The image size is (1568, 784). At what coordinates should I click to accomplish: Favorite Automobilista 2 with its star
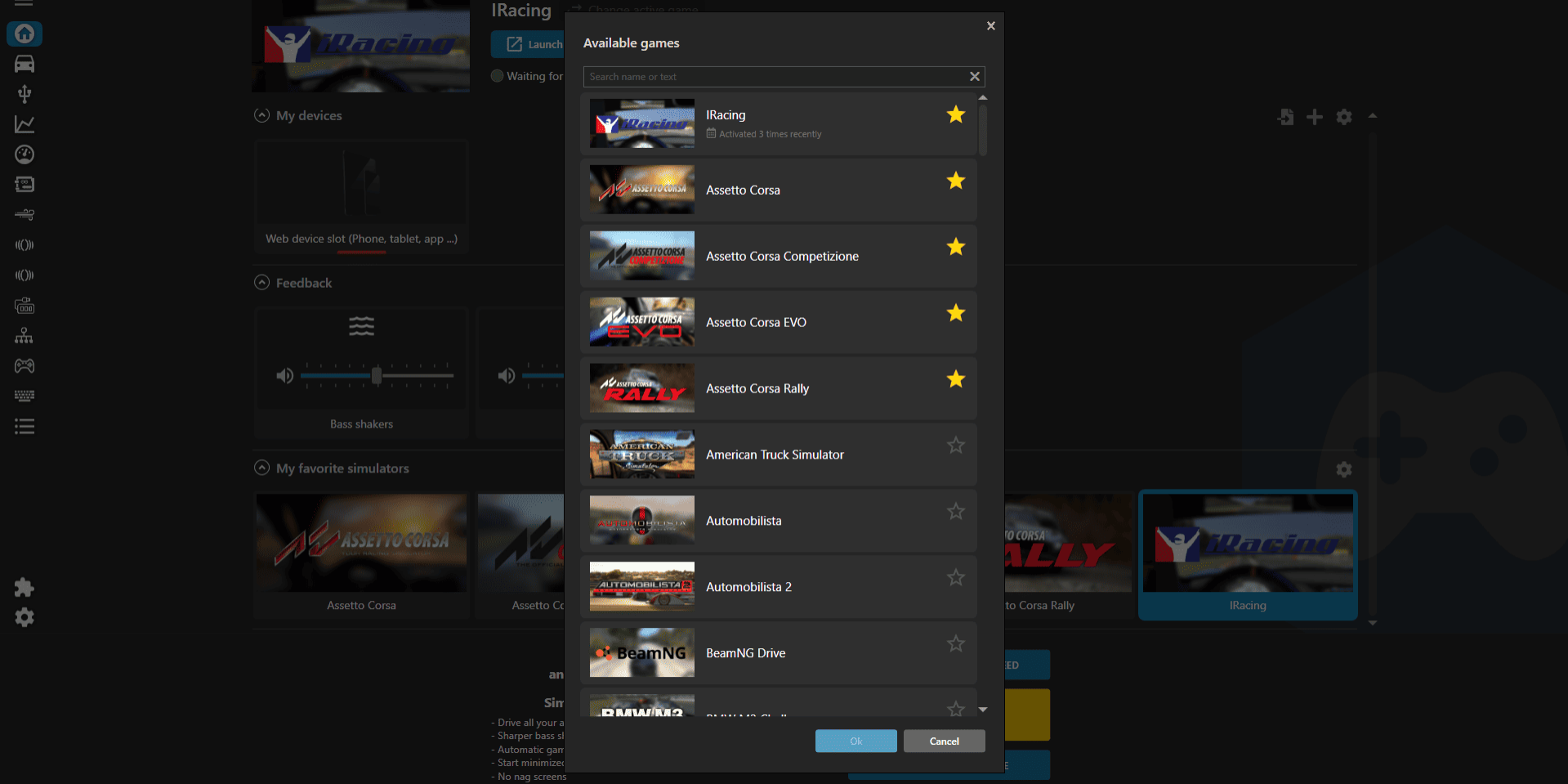(955, 577)
